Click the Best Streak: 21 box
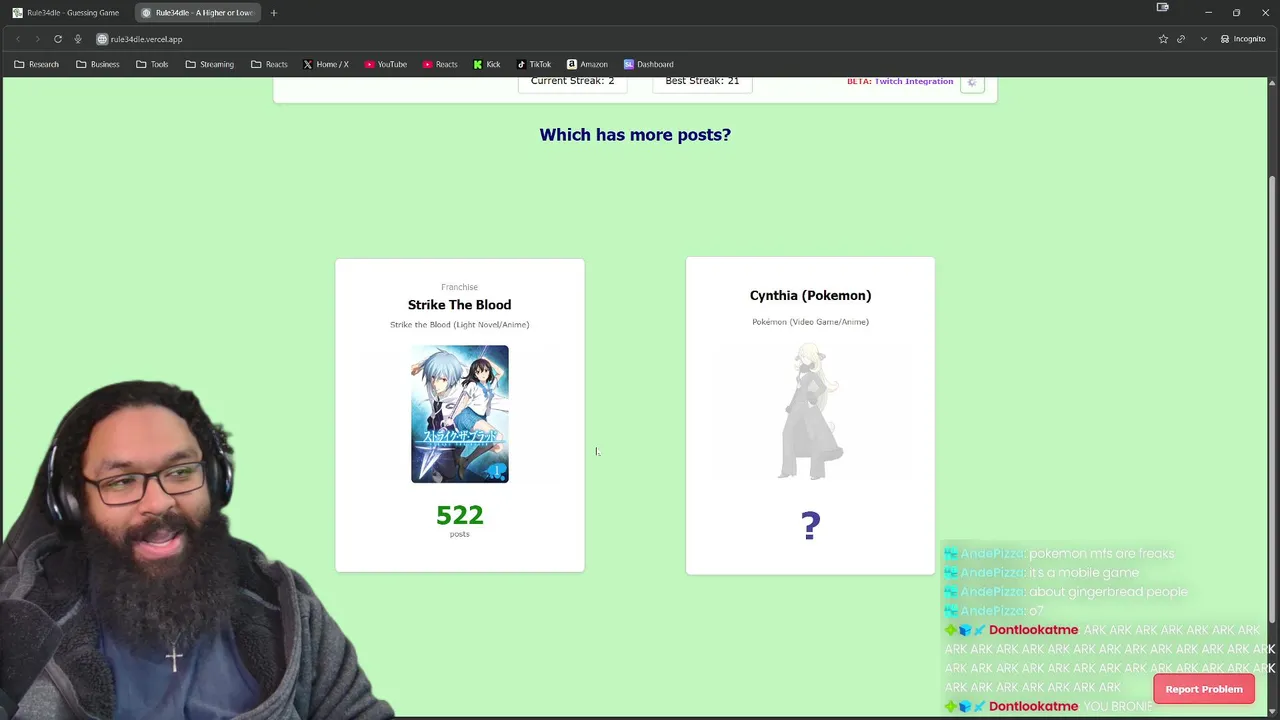The height and width of the screenshot is (720, 1280). click(x=702, y=82)
